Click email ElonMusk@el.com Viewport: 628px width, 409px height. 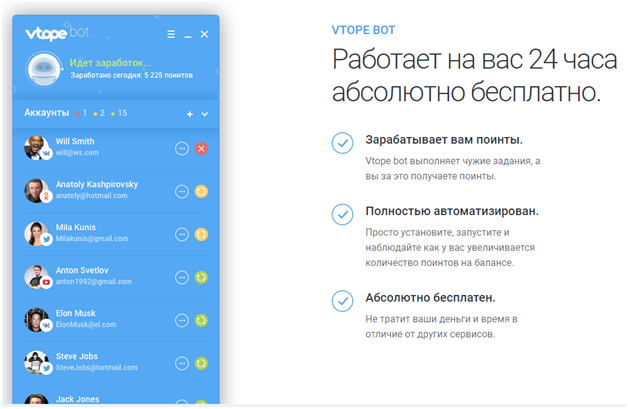pos(86,324)
